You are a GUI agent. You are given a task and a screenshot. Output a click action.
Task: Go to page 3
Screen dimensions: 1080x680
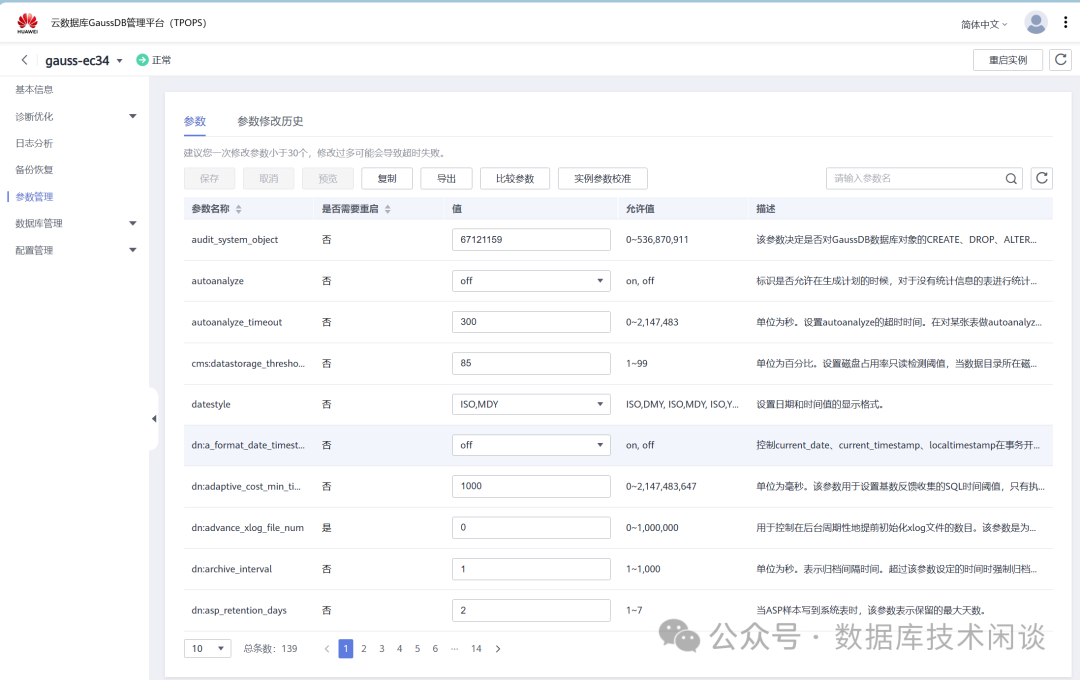[x=382, y=648]
